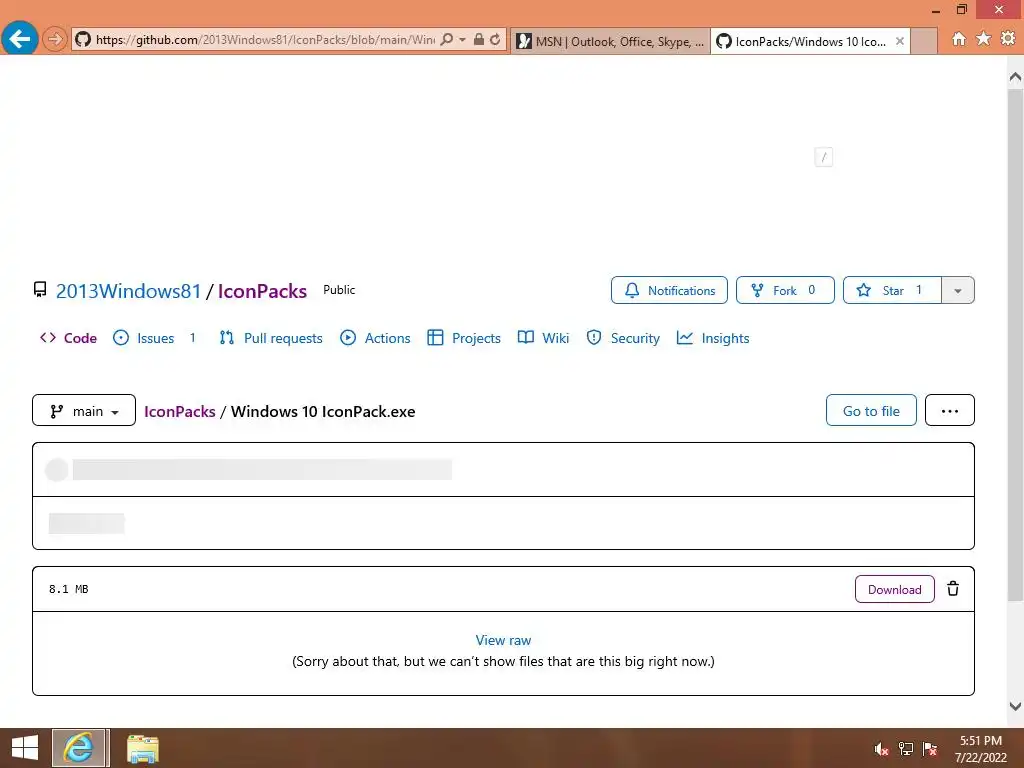Click IconPacks breadcrumb link
Viewport: 1024px width, 768px height.
click(180, 411)
